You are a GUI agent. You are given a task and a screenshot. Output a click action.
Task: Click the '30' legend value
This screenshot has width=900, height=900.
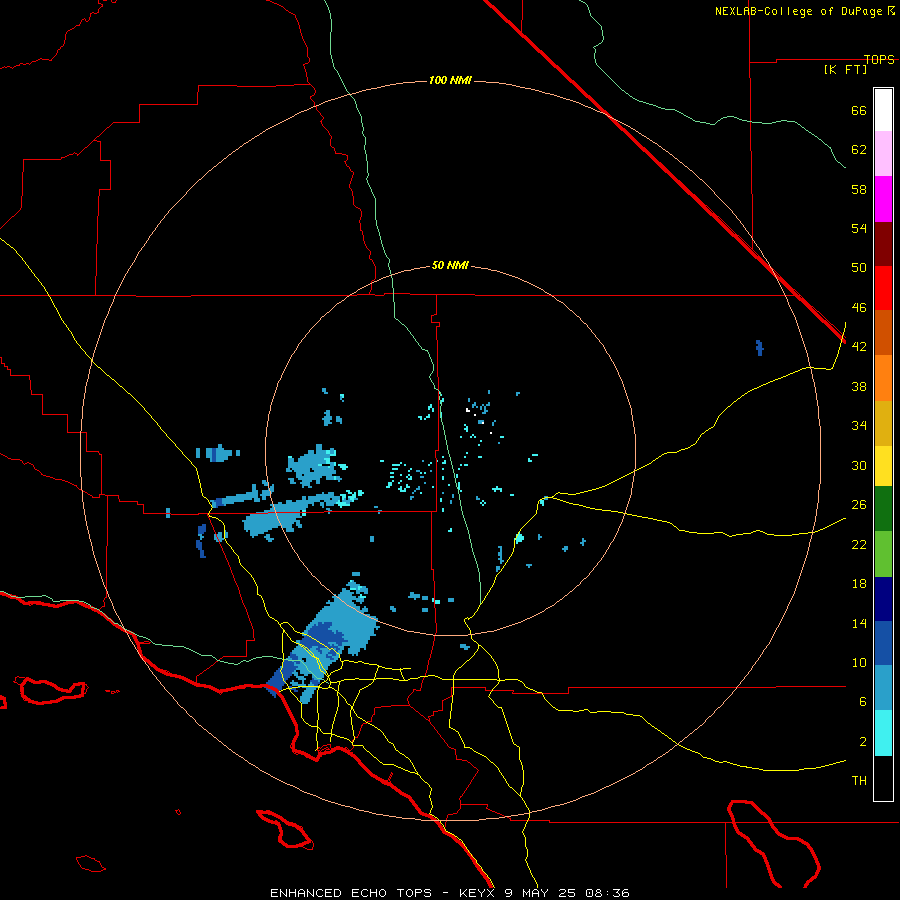tap(859, 465)
